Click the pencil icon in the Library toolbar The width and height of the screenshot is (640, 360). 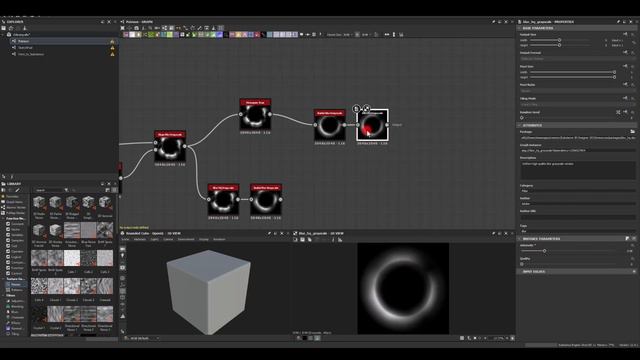pos(17,190)
